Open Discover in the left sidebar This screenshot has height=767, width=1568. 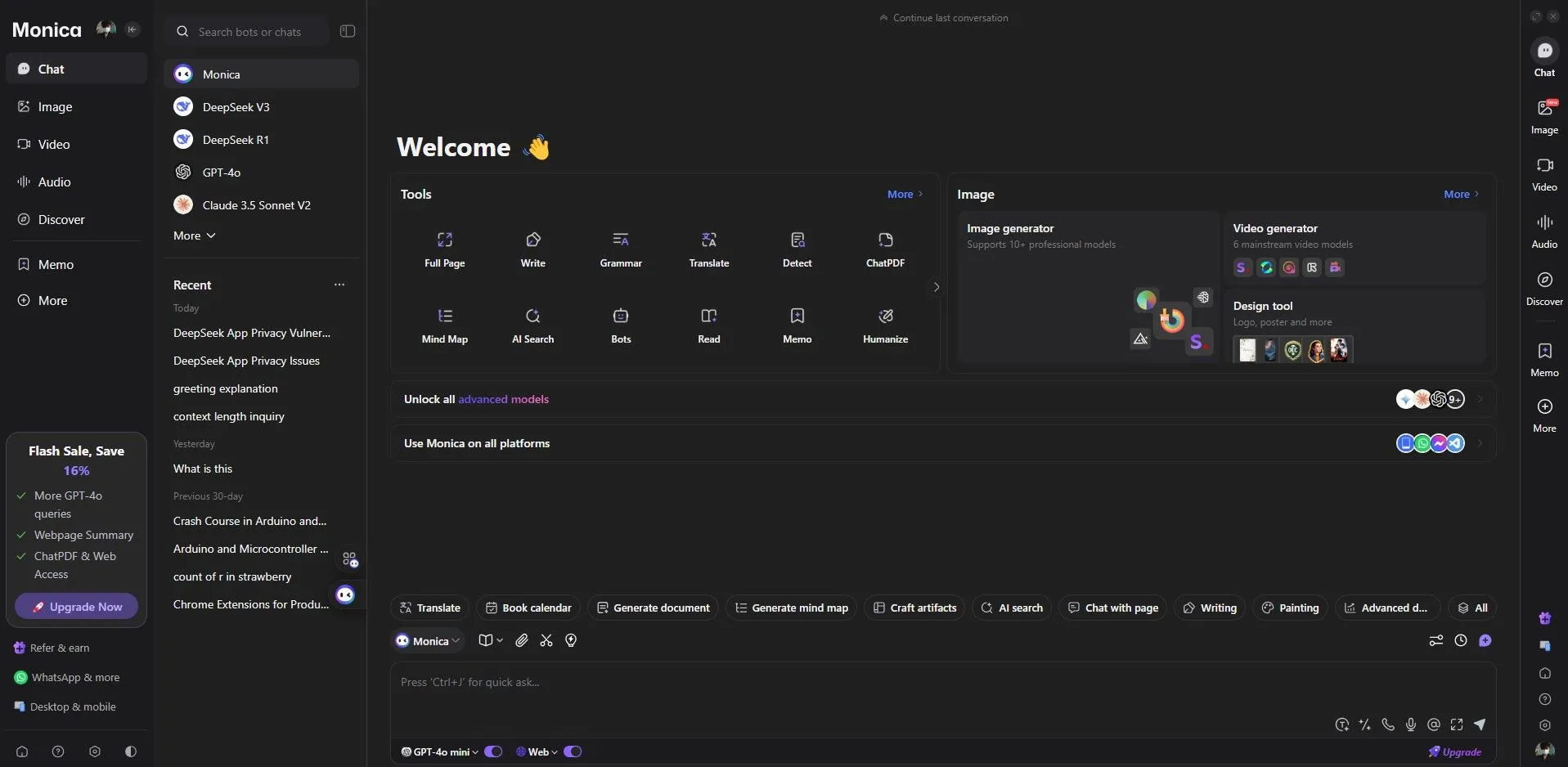[61, 220]
